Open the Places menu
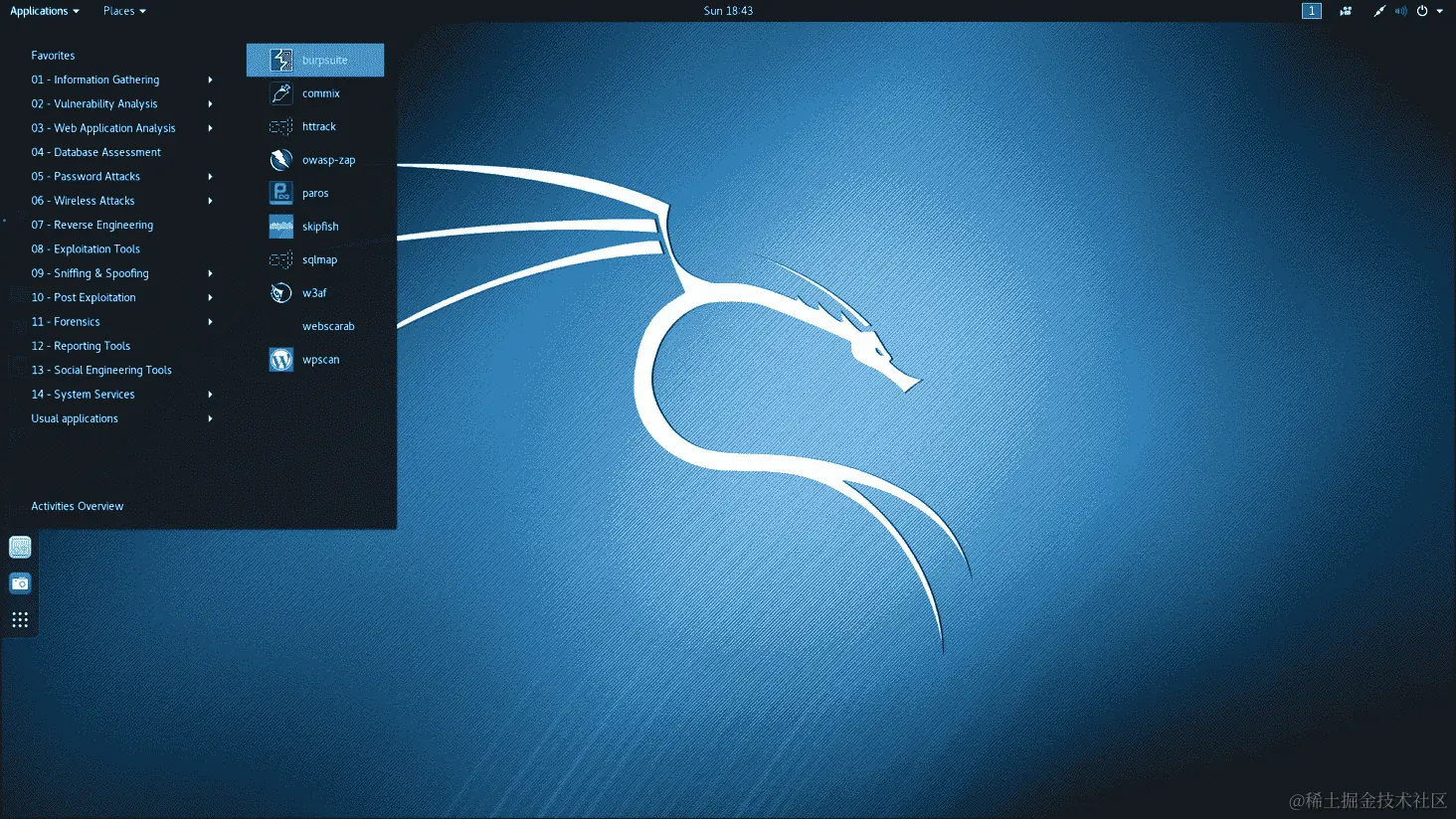Viewport: 1456px width, 819px height. tap(124, 11)
